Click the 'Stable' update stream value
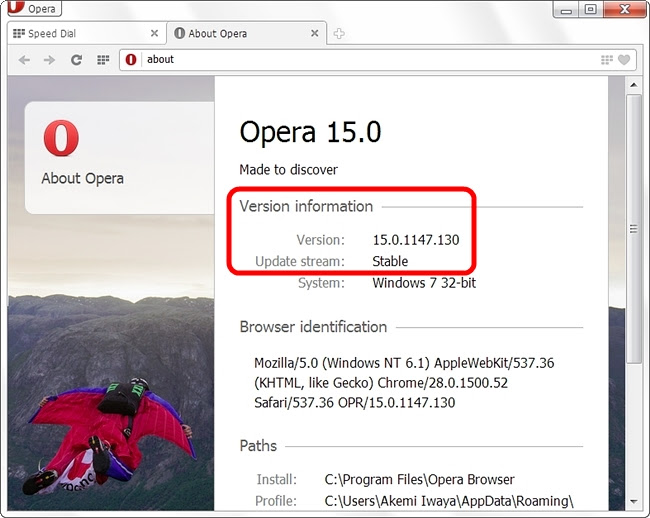650x518 pixels. pyautogui.click(x=390, y=261)
